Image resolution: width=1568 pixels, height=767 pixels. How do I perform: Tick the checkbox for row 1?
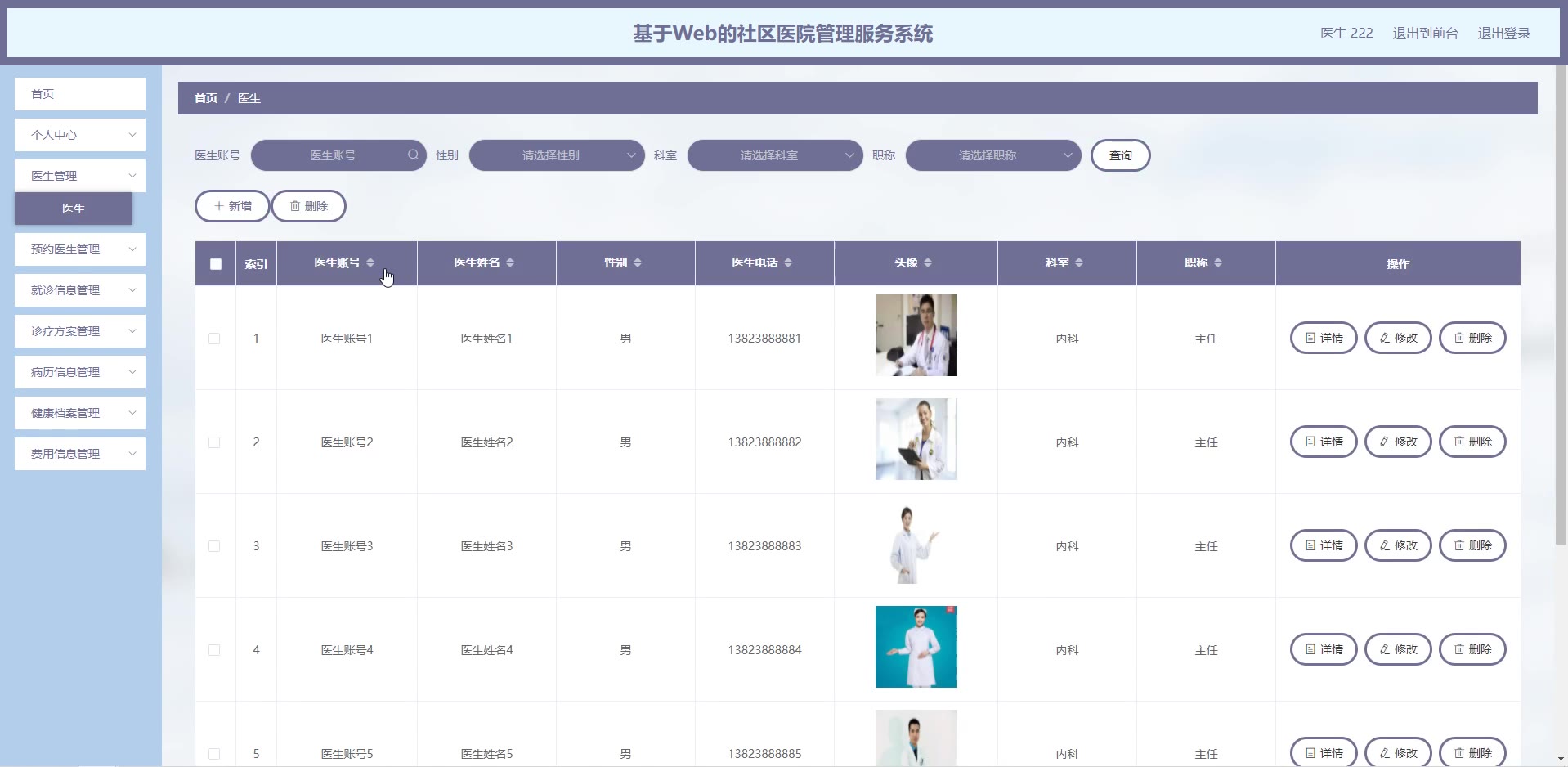(214, 339)
